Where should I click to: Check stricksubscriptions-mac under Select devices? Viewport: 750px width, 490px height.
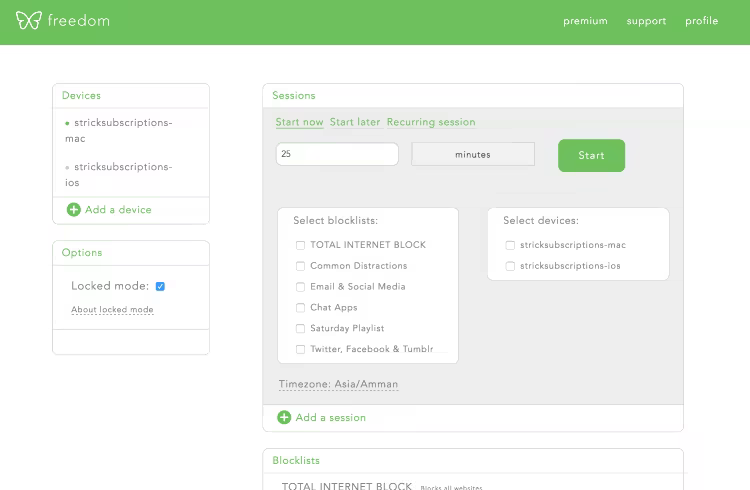(510, 245)
